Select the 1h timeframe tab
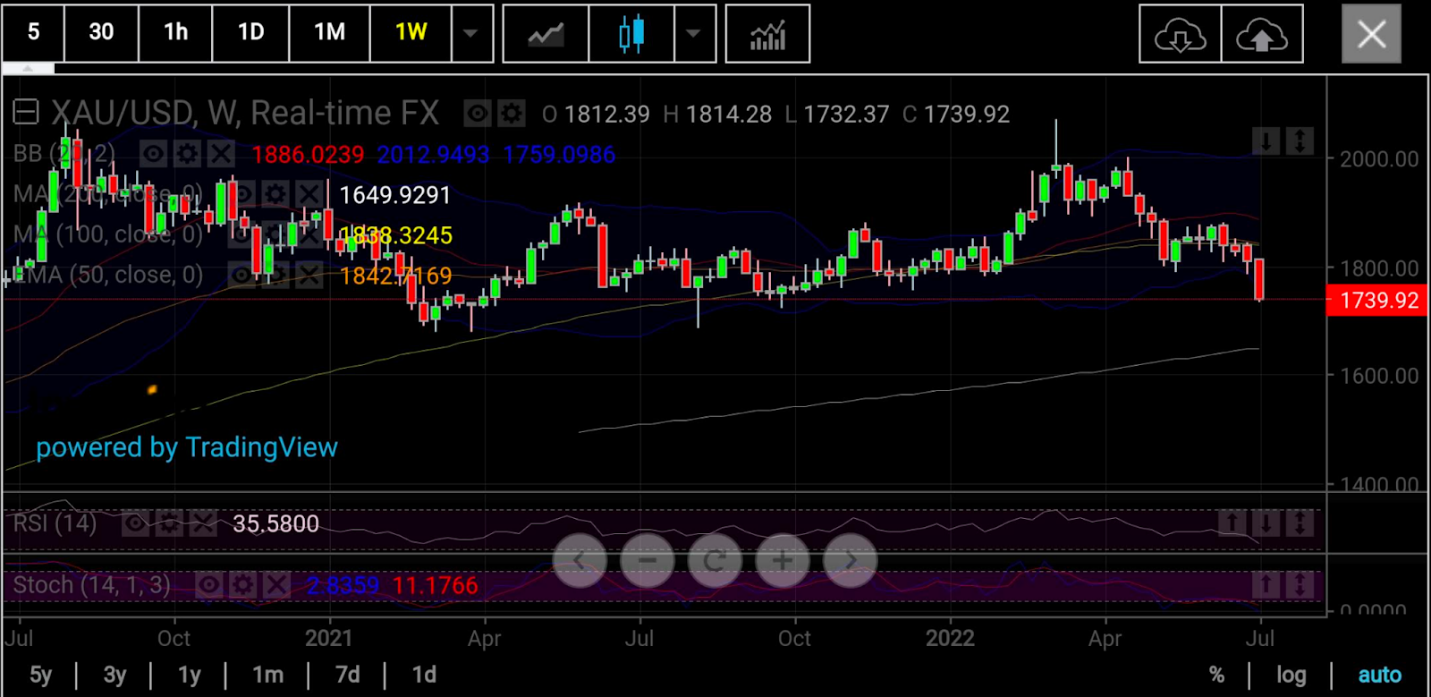Screen dimensions: 1431x697 click(x=176, y=33)
